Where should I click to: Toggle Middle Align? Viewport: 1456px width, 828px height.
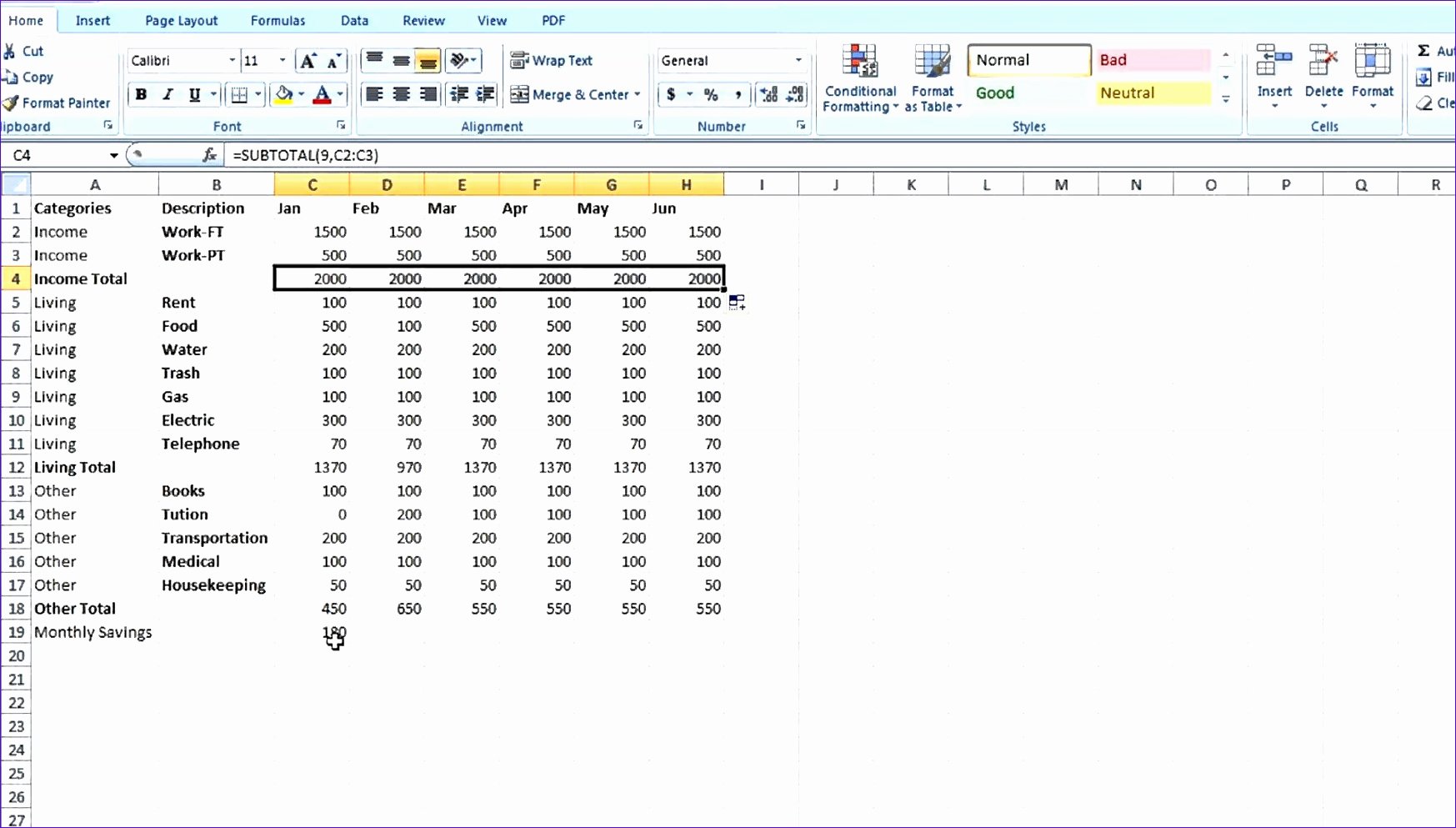pyautogui.click(x=401, y=60)
